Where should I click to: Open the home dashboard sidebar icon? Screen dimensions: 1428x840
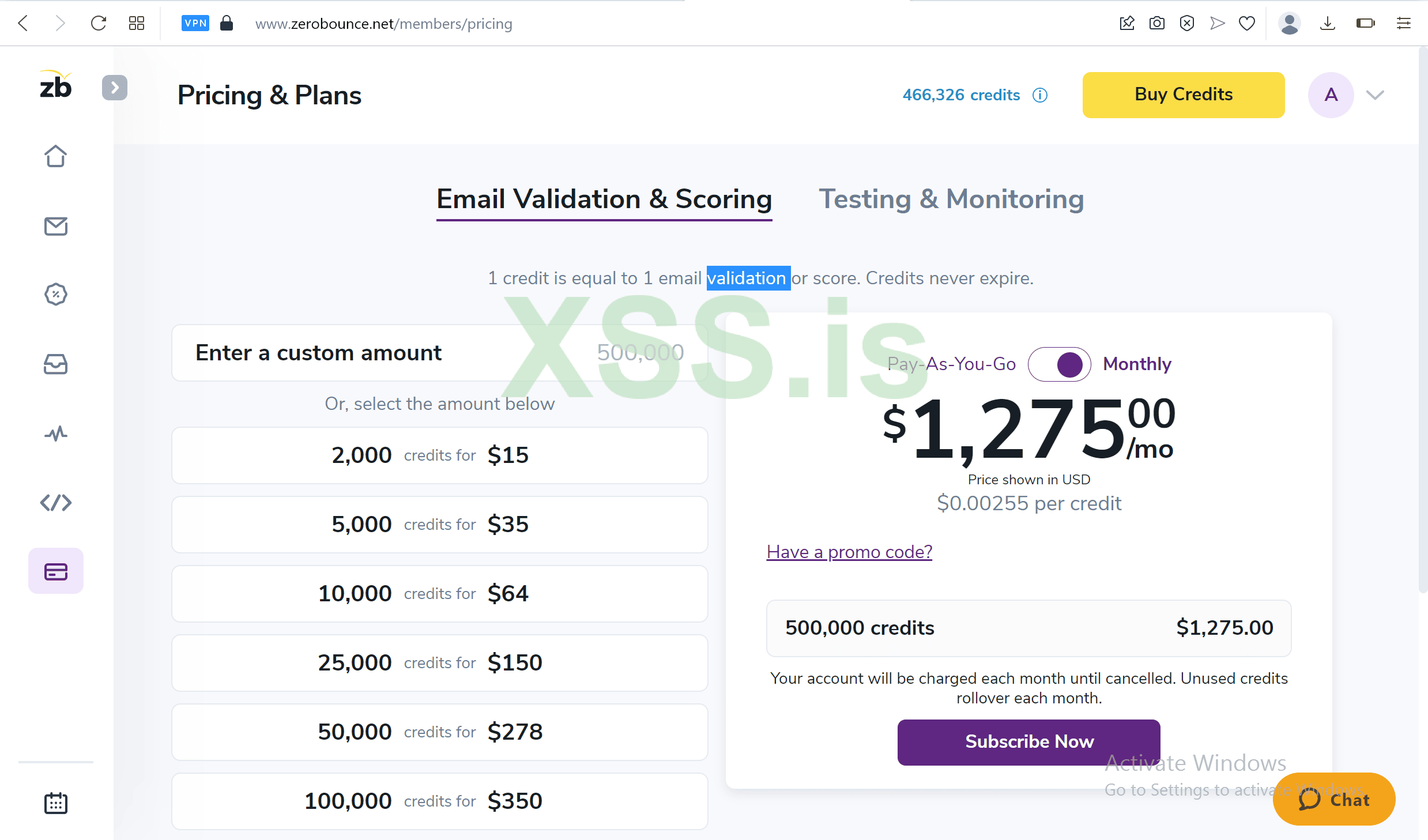55,156
